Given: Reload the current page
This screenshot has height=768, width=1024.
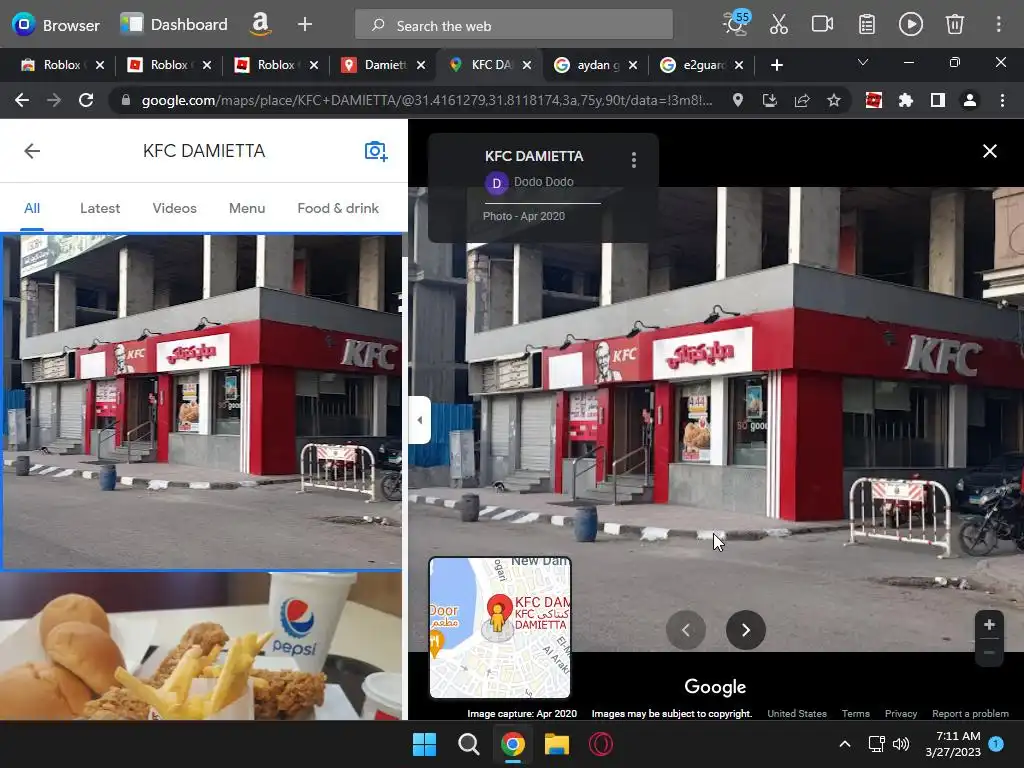Looking at the screenshot, I should click(86, 100).
